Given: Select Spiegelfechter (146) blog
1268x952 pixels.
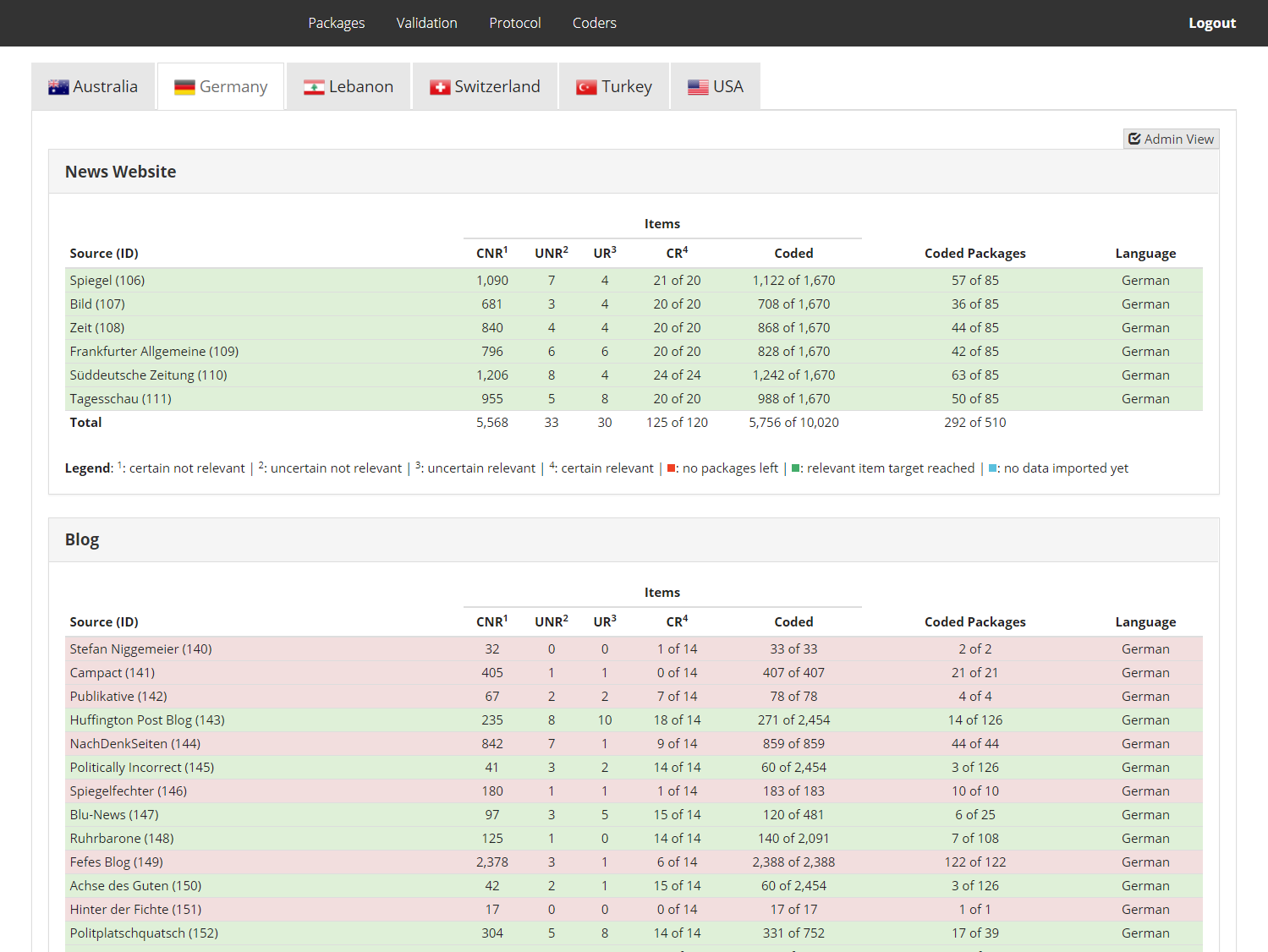Looking at the screenshot, I should pyautogui.click(x=634, y=791).
